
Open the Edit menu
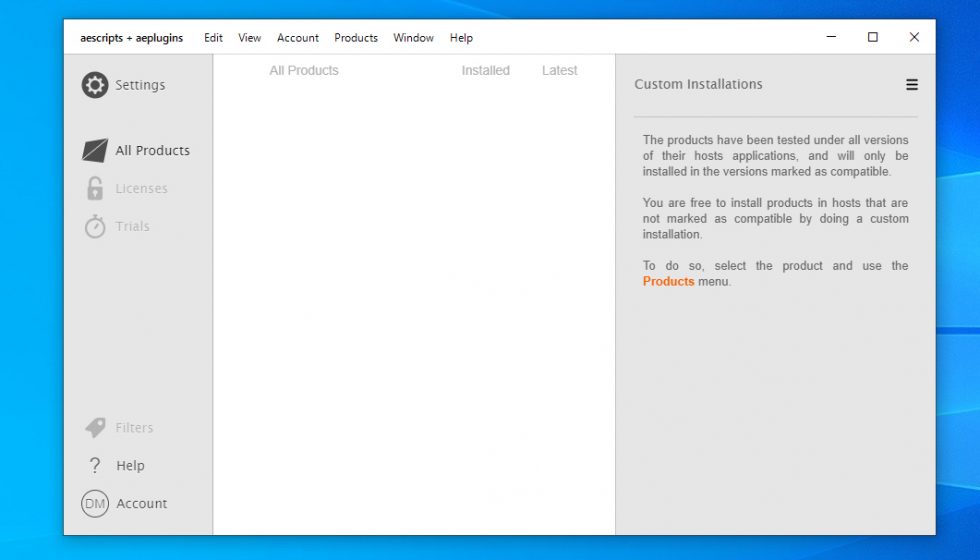(213, 38)
